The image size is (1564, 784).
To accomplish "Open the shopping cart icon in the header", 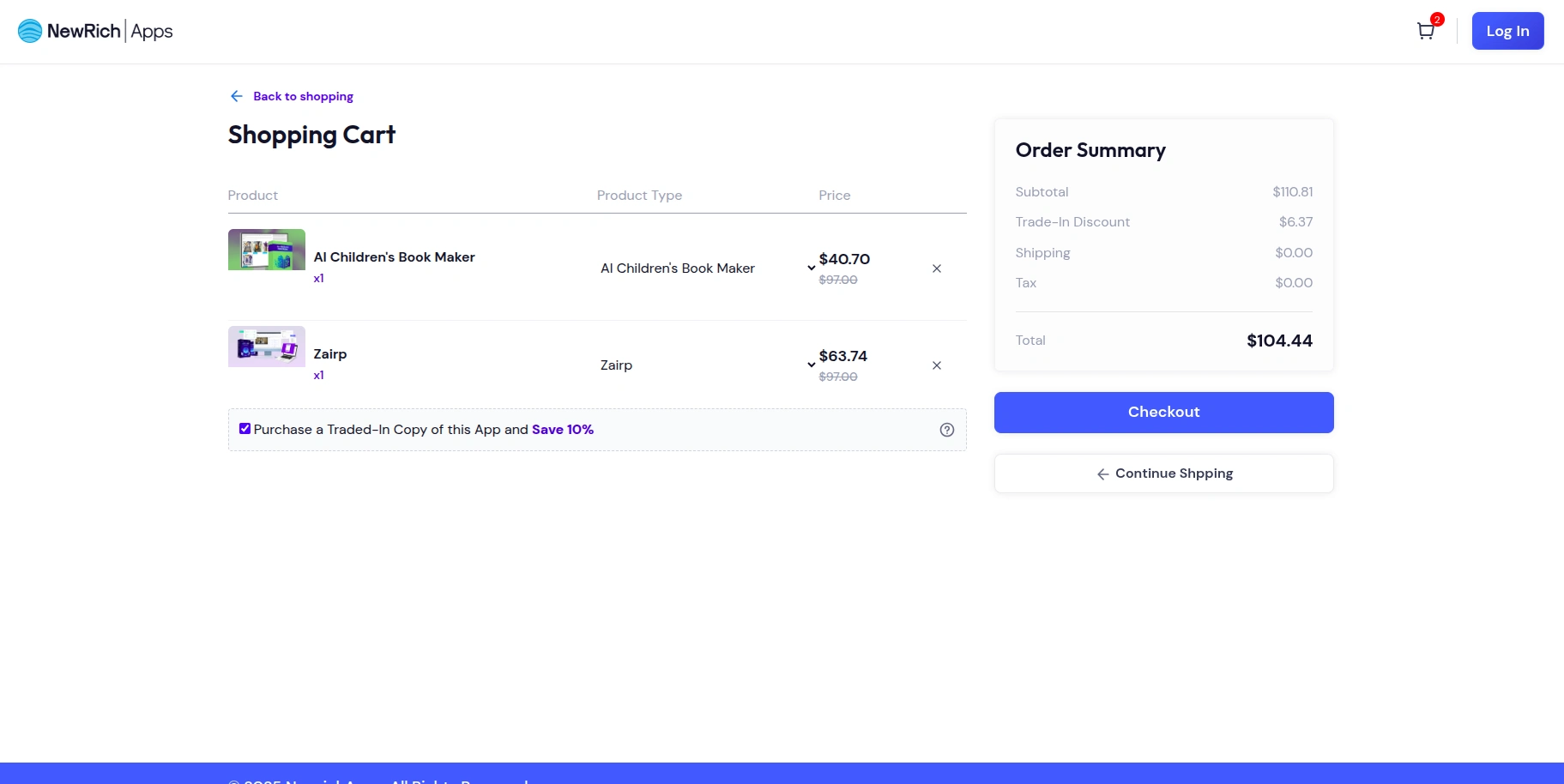I will 1425,31.
